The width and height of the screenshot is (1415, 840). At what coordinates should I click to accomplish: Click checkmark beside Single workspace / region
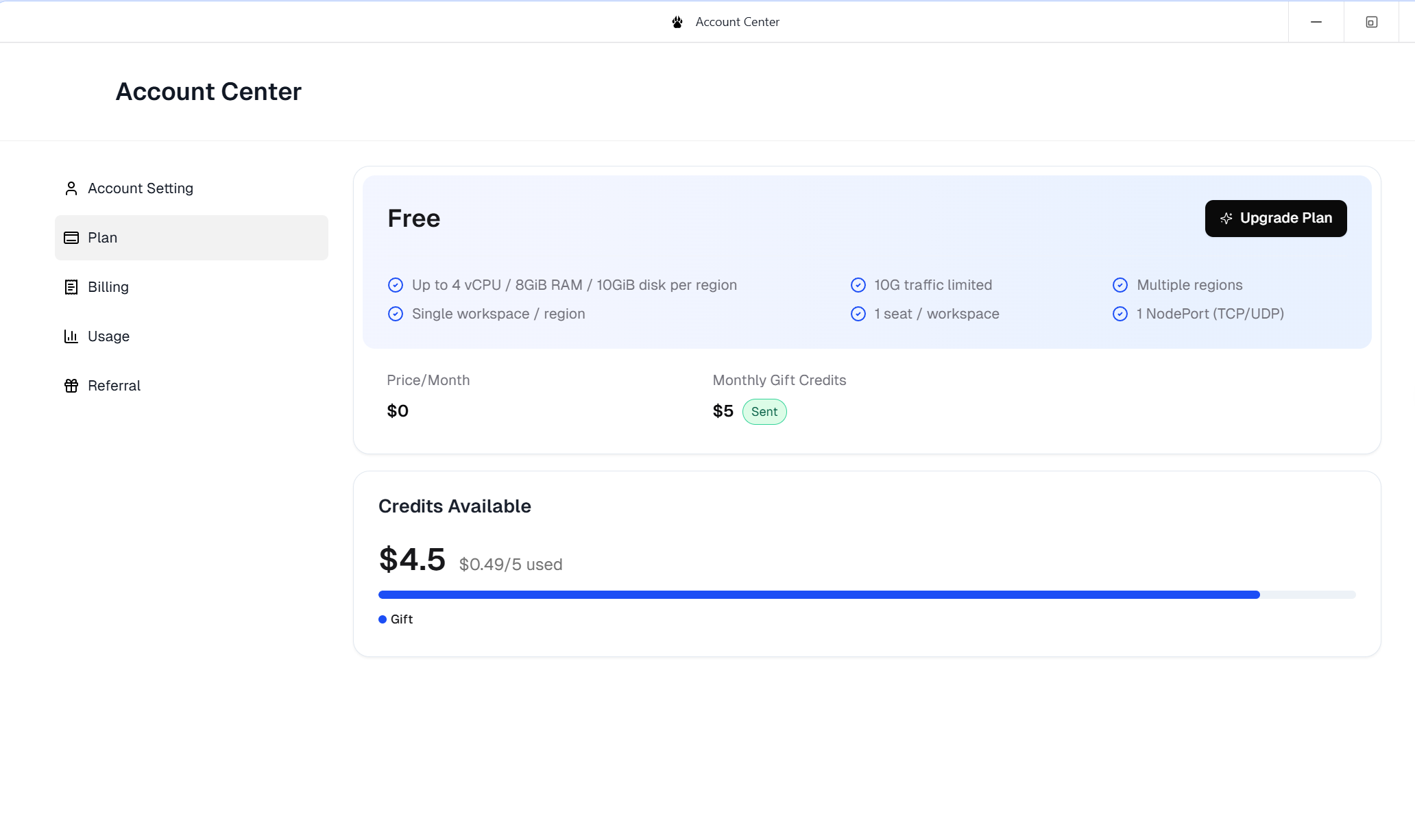[x=396, y=314]
